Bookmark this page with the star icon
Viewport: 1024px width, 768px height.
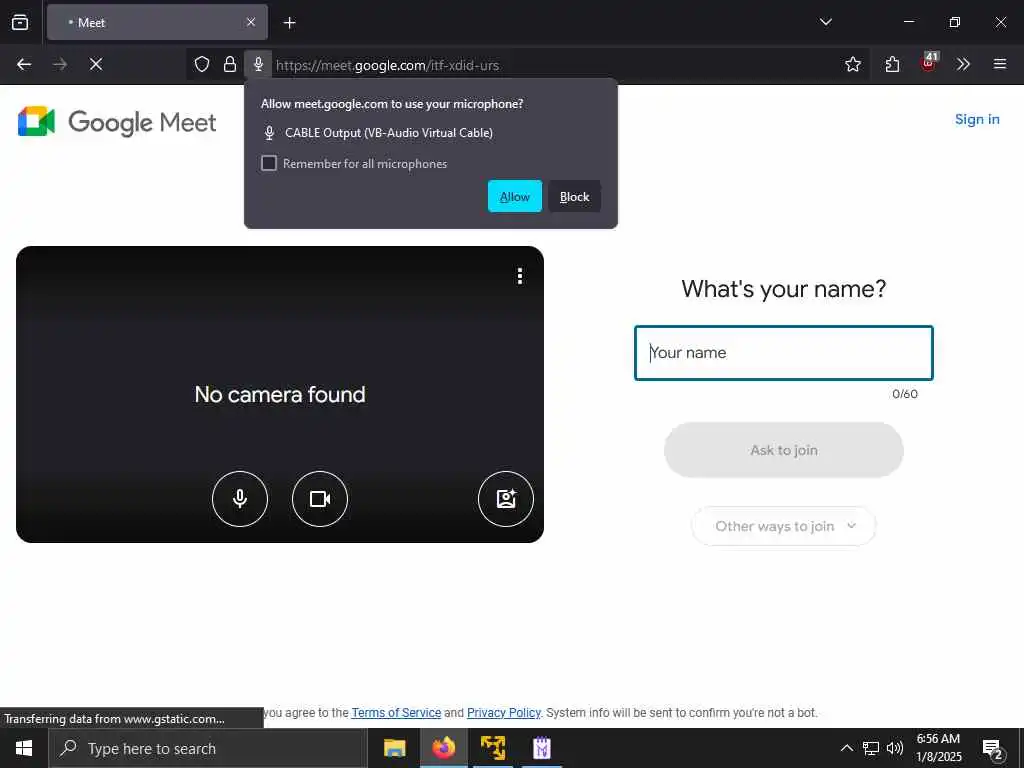click(x=853, y=64)
